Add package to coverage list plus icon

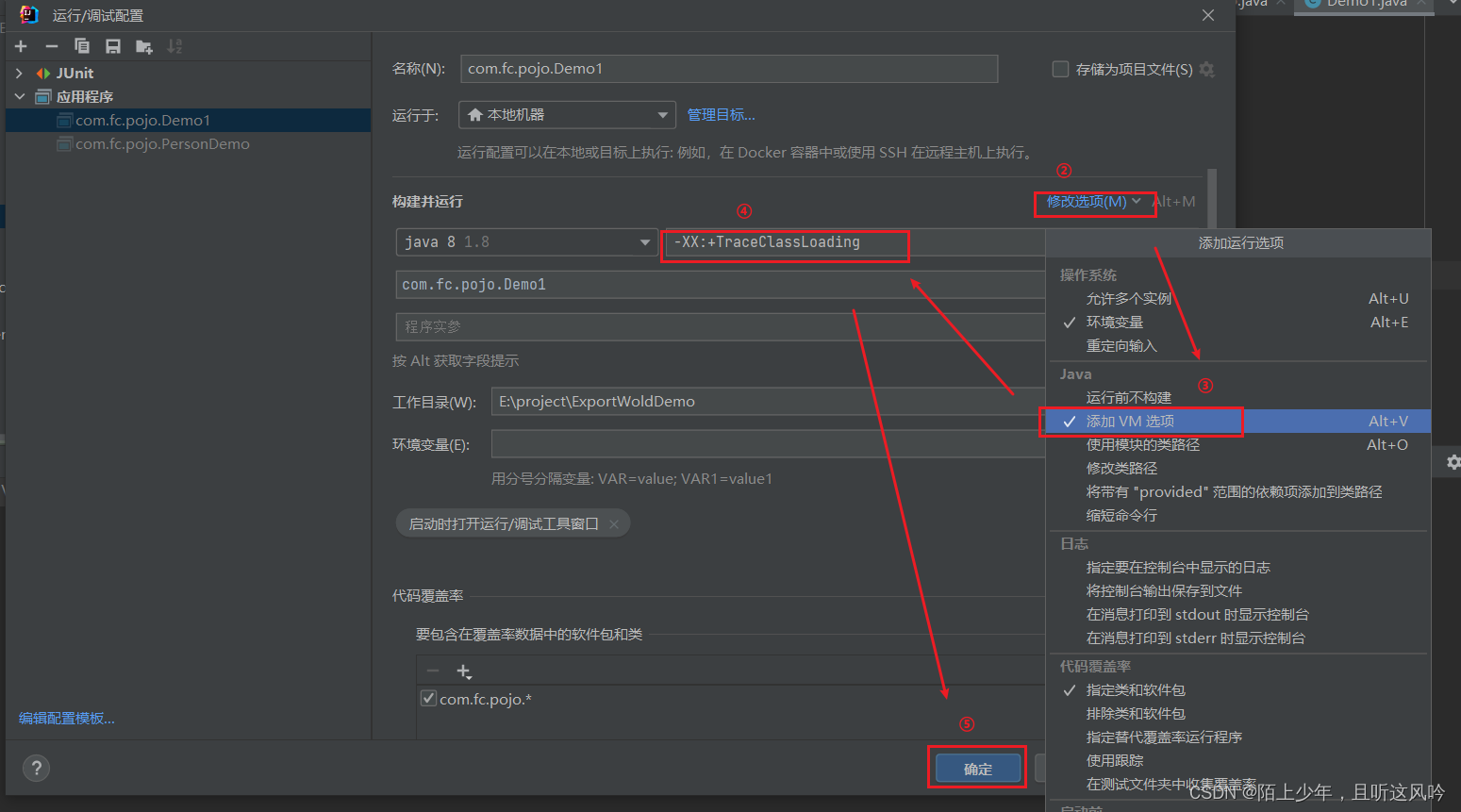click(x=464, y=671)
